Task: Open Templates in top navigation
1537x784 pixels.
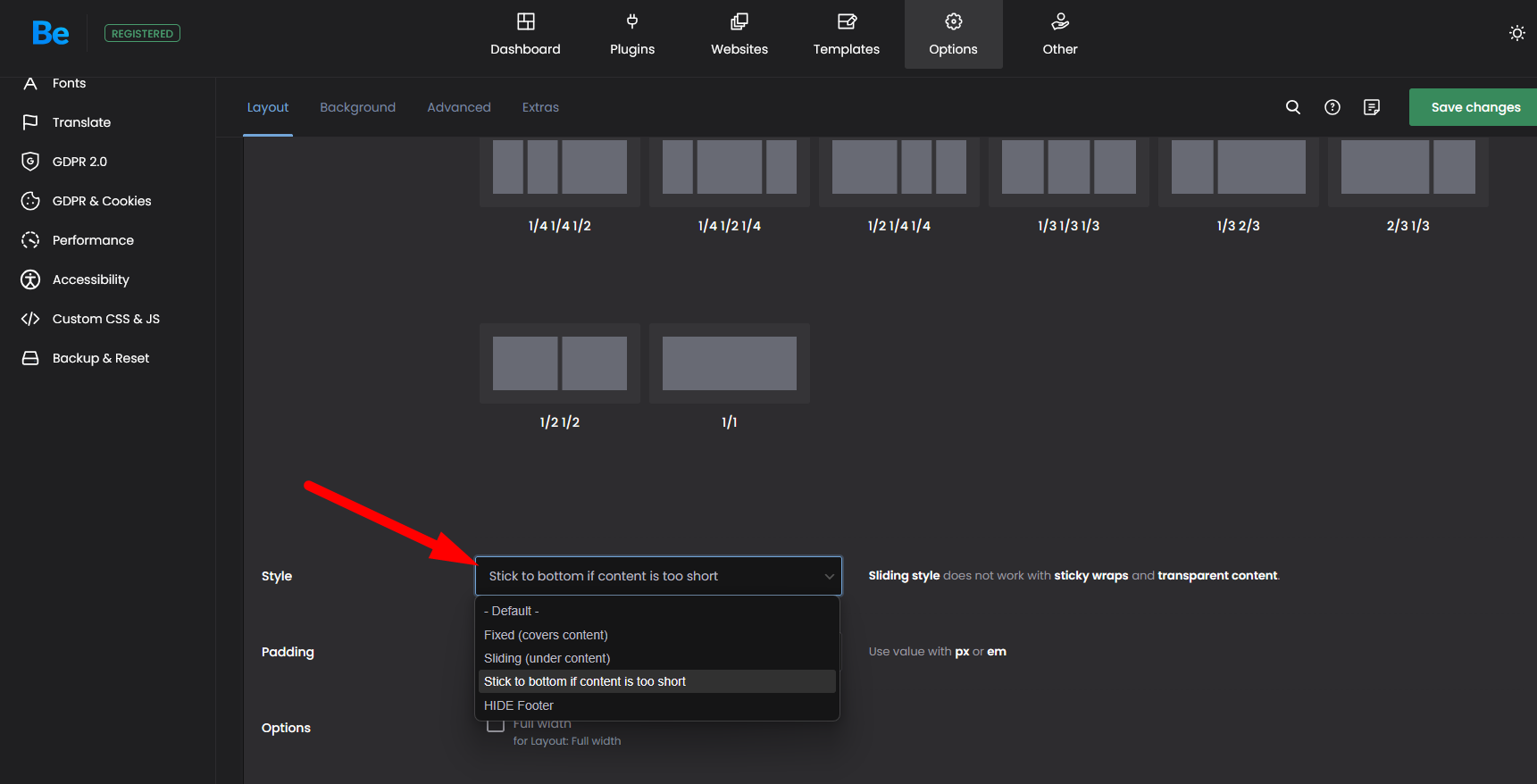Action: coord(846,34)
